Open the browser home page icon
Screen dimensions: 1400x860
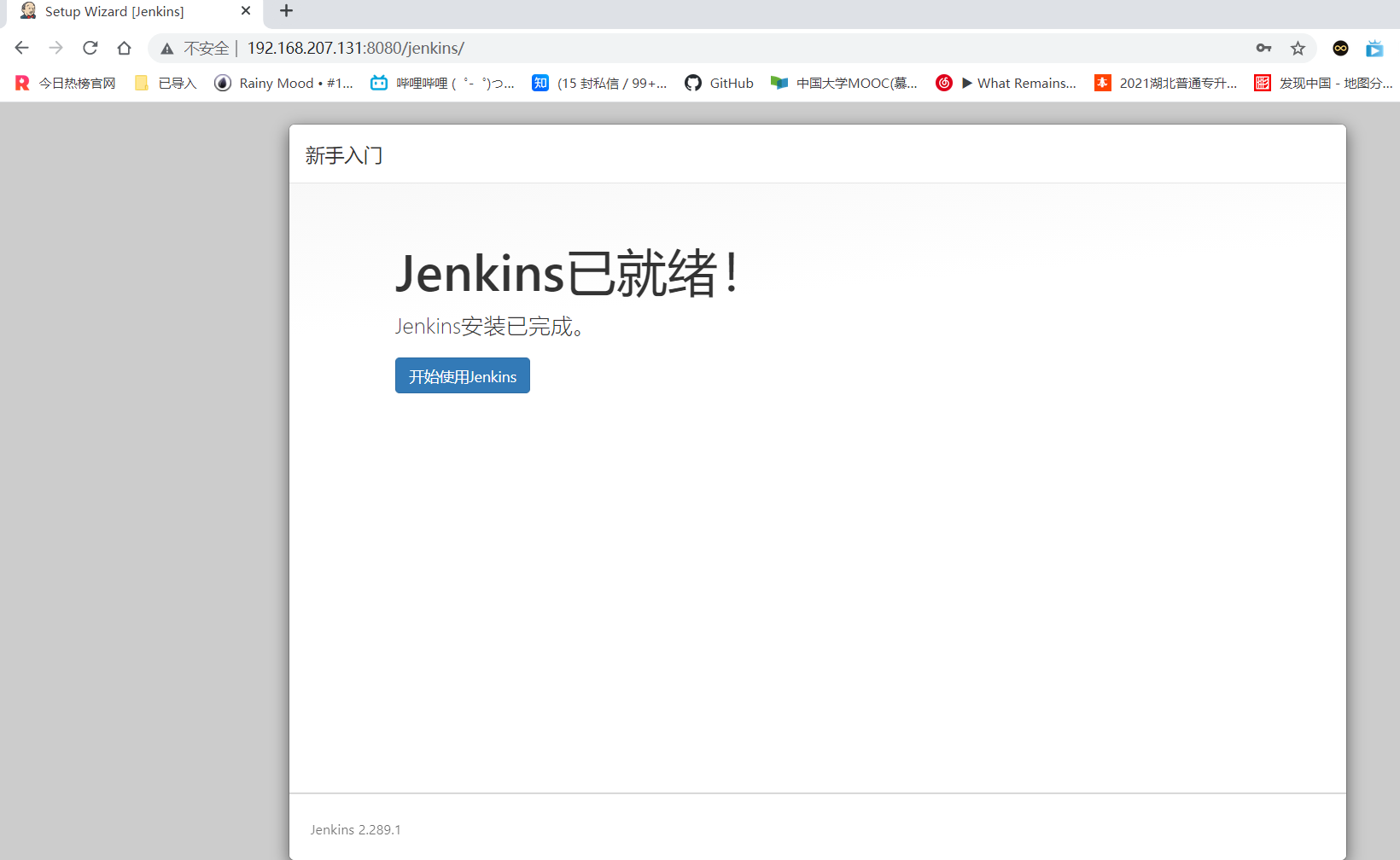(125, 48)
